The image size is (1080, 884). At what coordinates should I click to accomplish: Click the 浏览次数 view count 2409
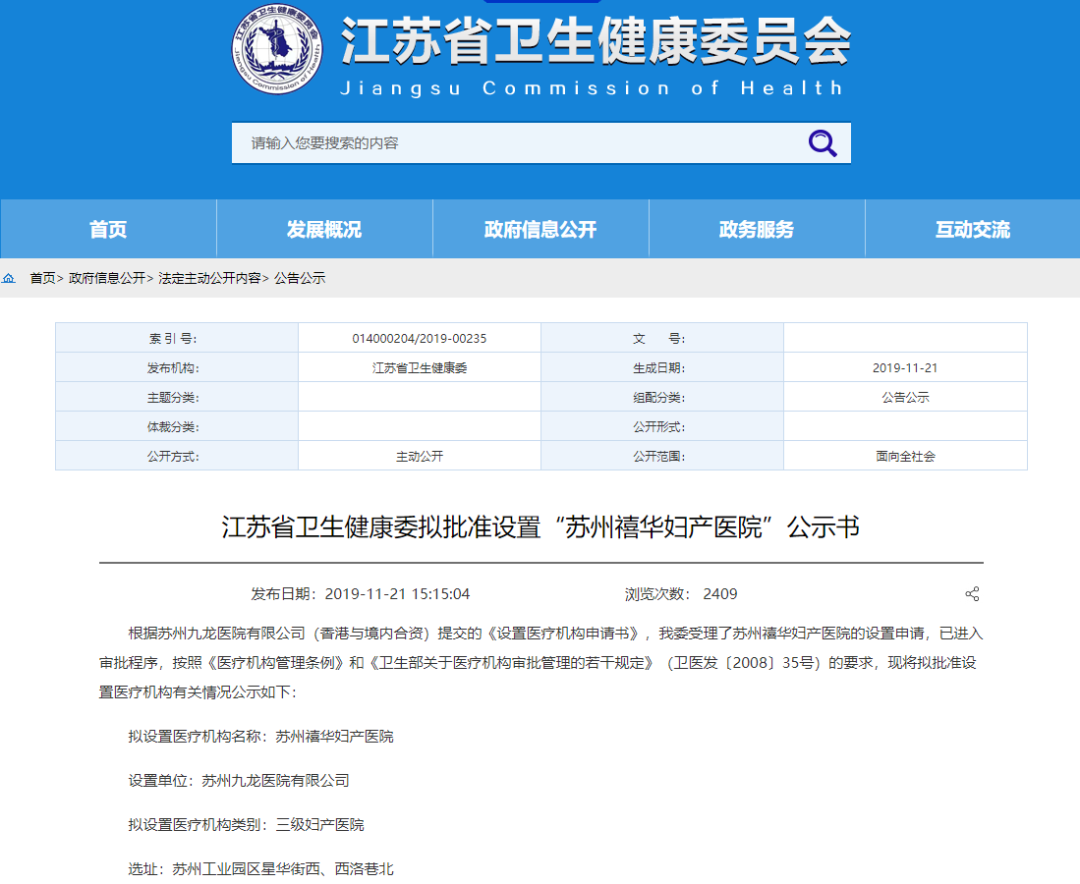[720, 594]
